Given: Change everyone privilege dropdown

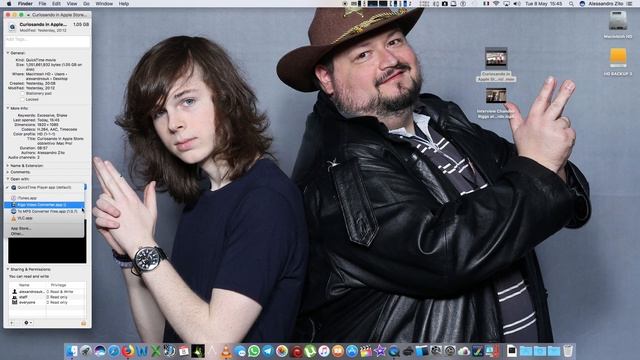Looking at the screenshot, I should (58, 302).
